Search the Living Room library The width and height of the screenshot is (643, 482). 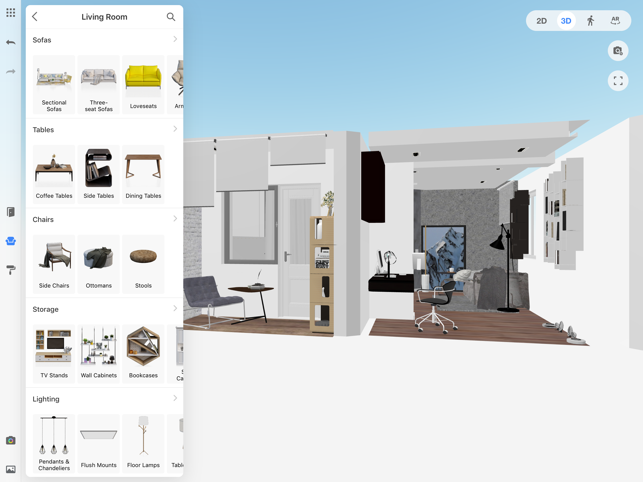coord(171,17)
